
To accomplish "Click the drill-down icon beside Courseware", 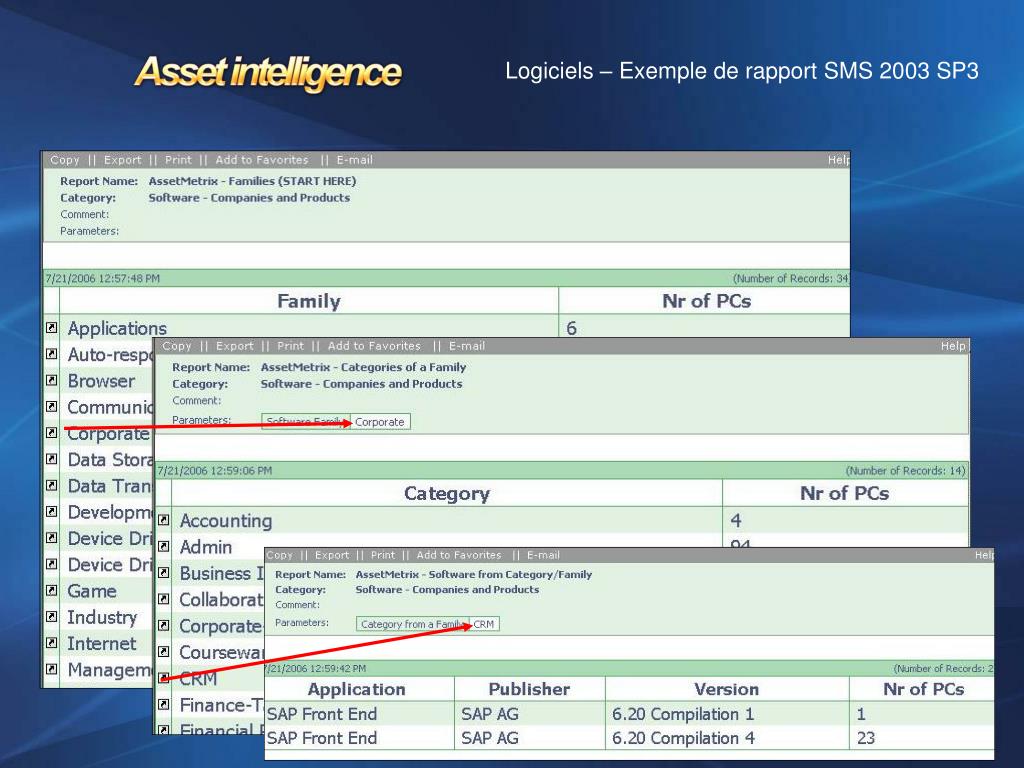I will click(x=164, y=652).
